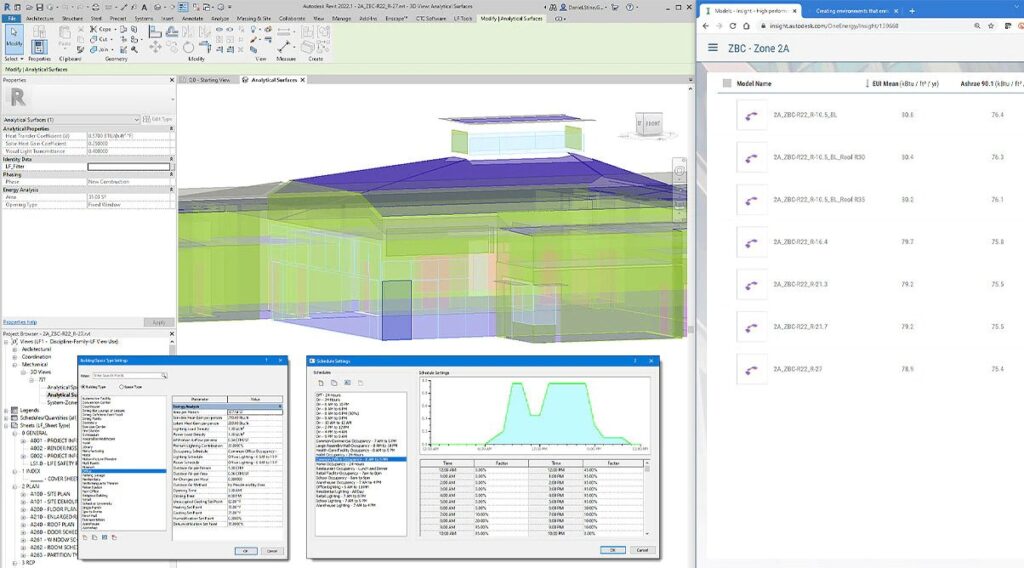Click model icon for 2A_ZBC-R22_R-27
The image size is (1024, 568).
click(751, 370)
